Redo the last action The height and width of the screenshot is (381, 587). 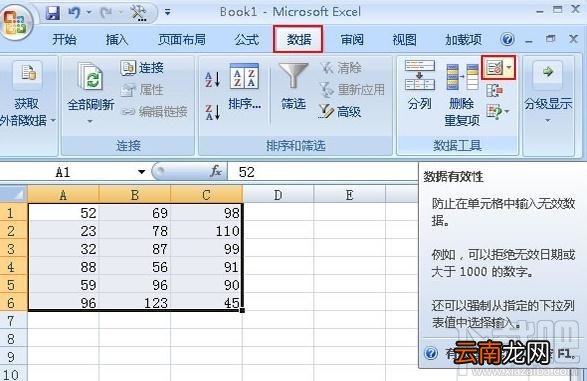coord(106,13)
